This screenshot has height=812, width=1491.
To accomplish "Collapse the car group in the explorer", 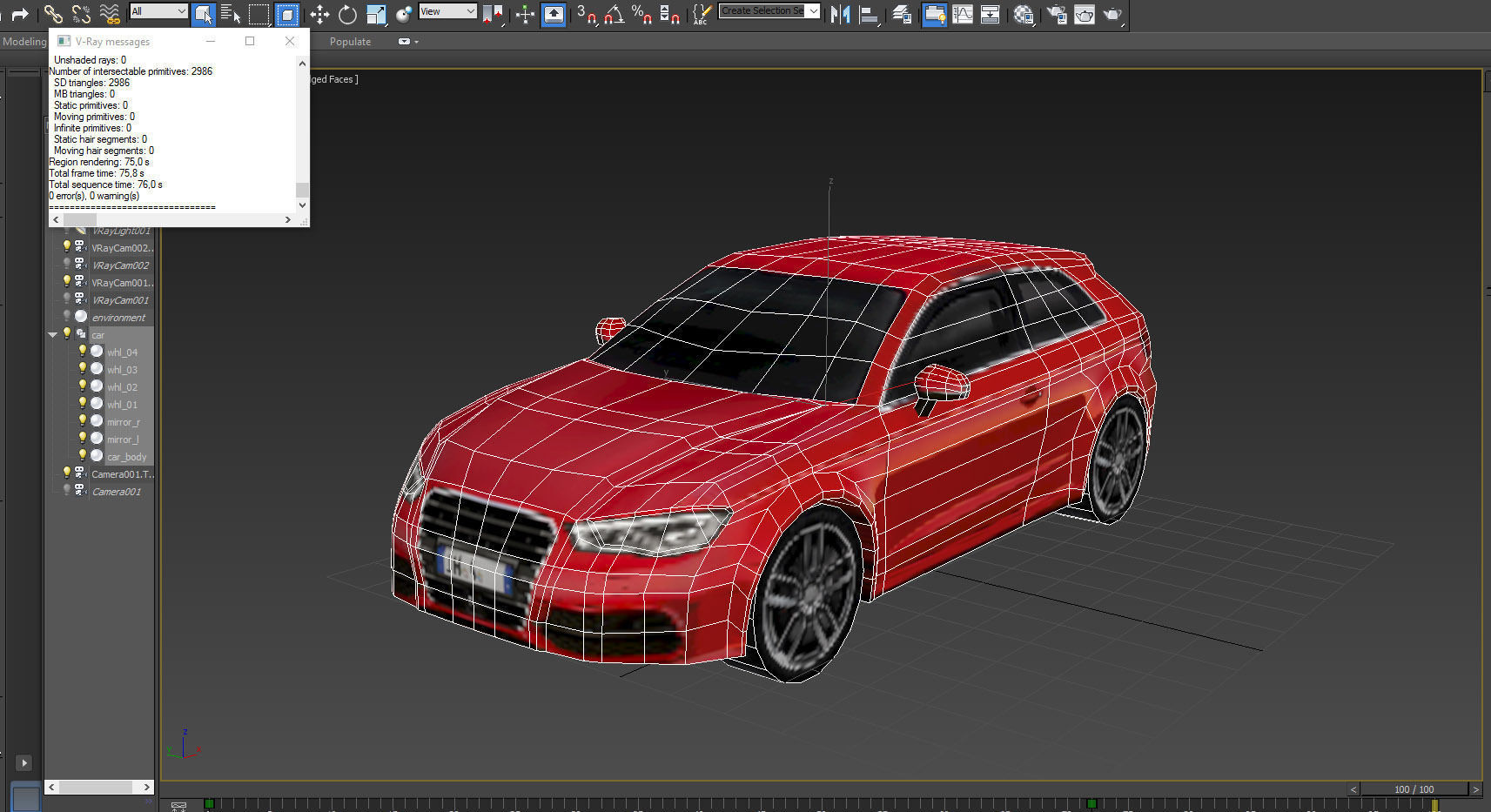I will click(x=52, y=334).
